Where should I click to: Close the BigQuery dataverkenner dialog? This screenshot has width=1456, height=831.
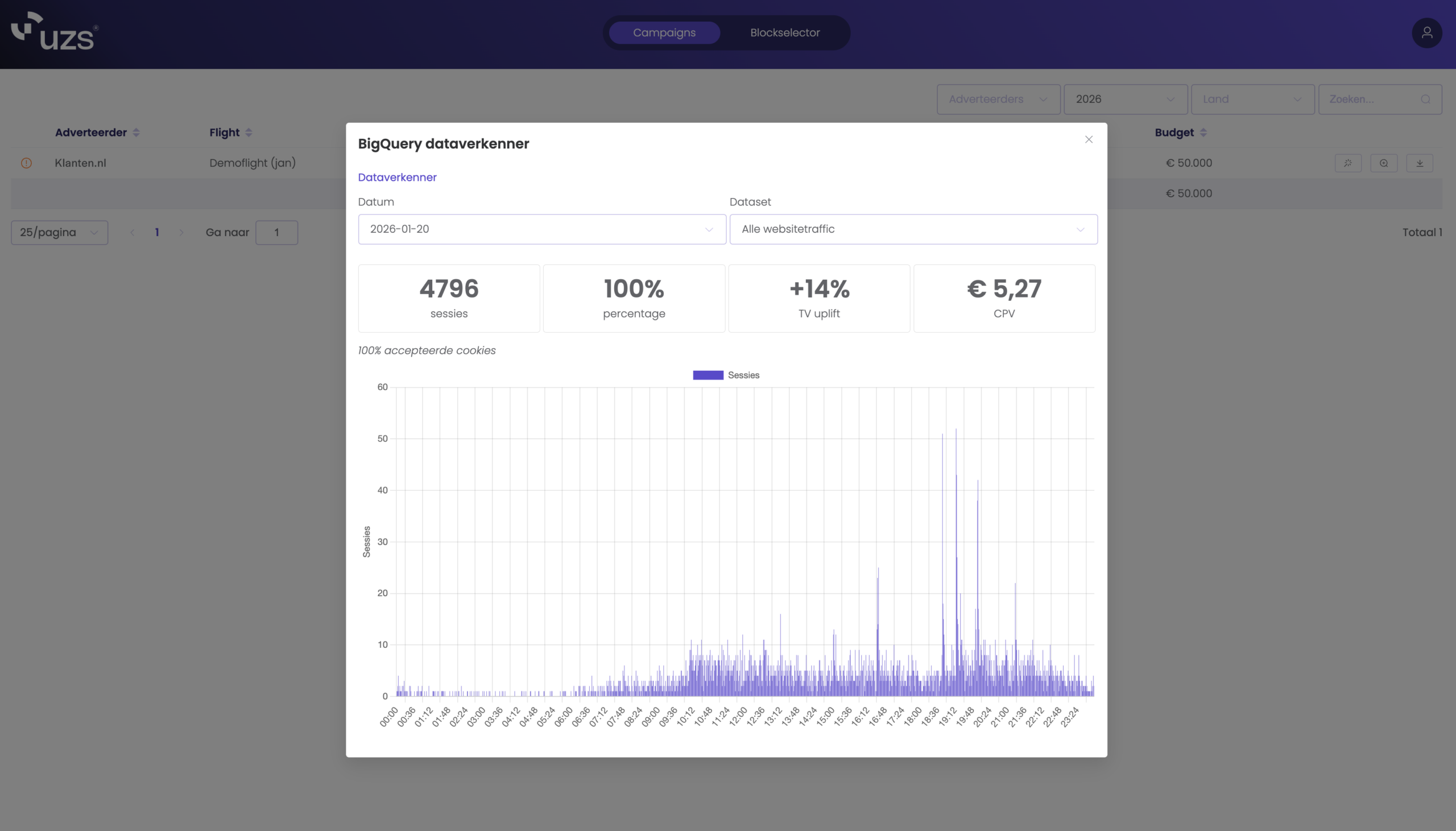(x=1089, y=140)
